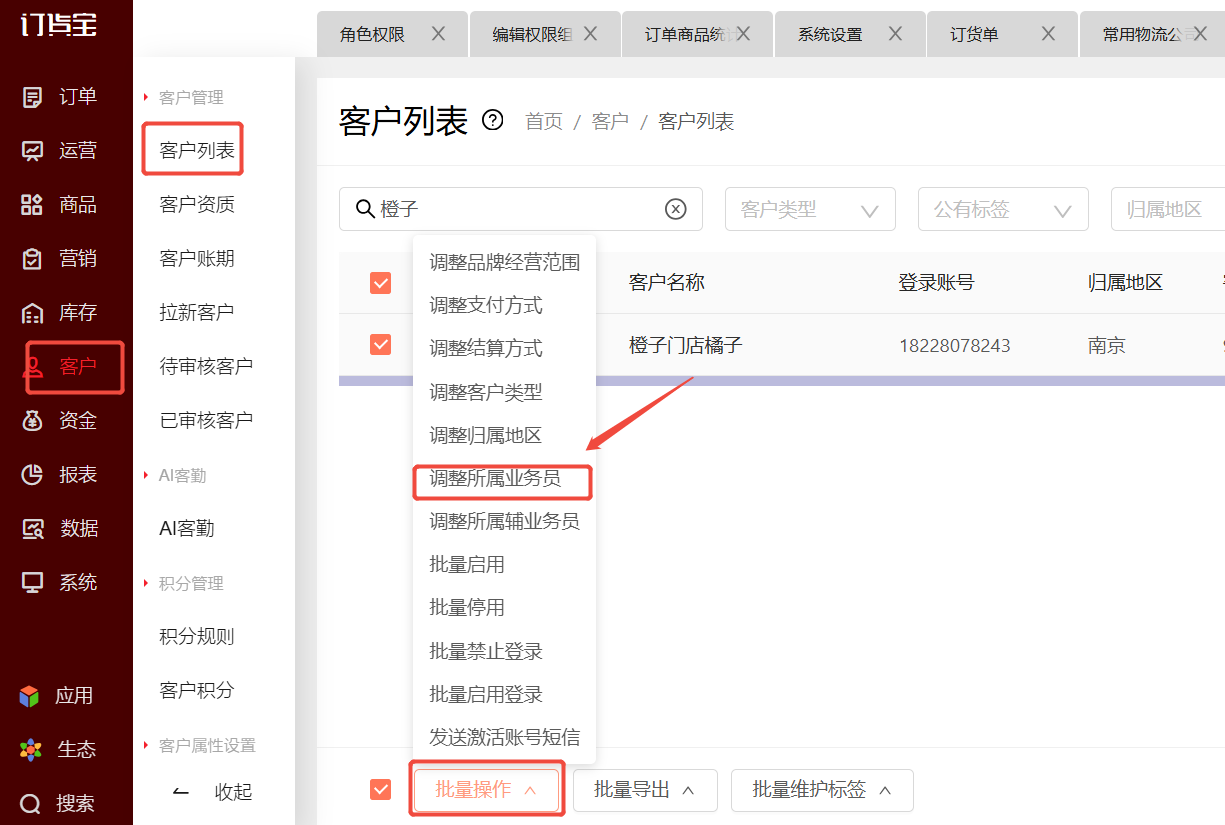Choose 调整品牌经营范围 from the menu
The height and width of the screenshot is (825, 1225).
coord(504,262)
